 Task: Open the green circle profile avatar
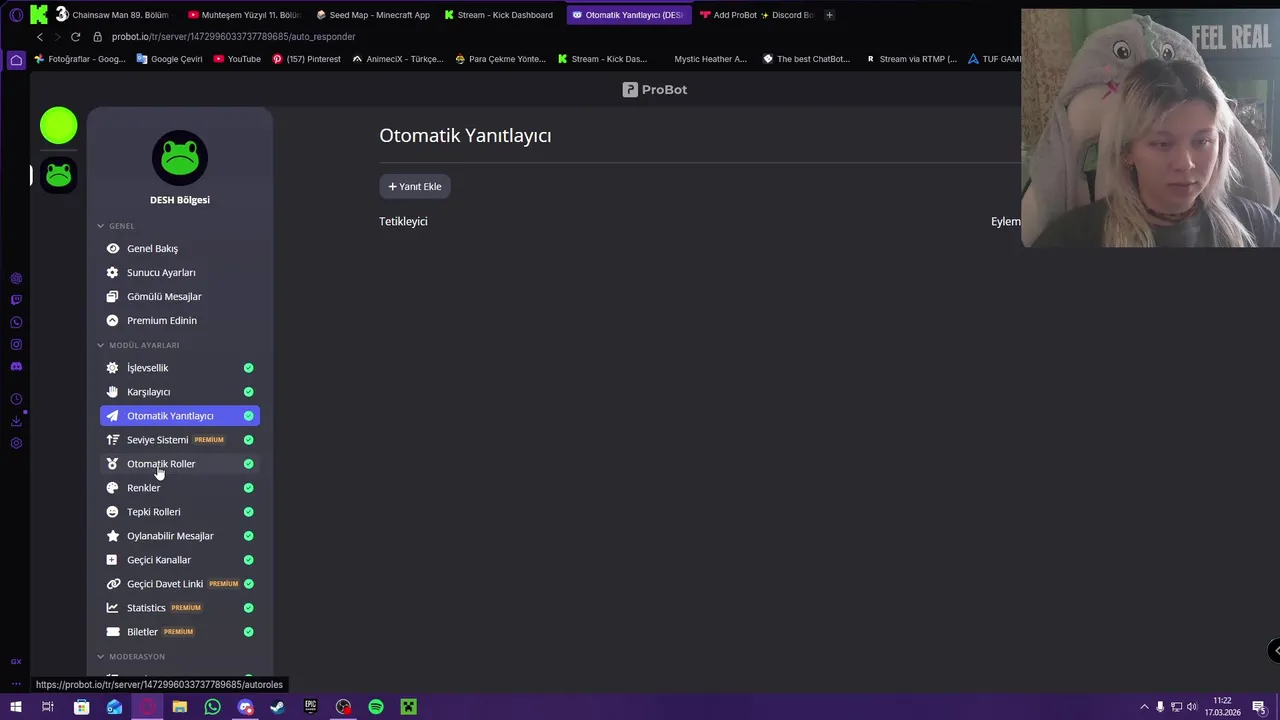[x=59, y=126]
